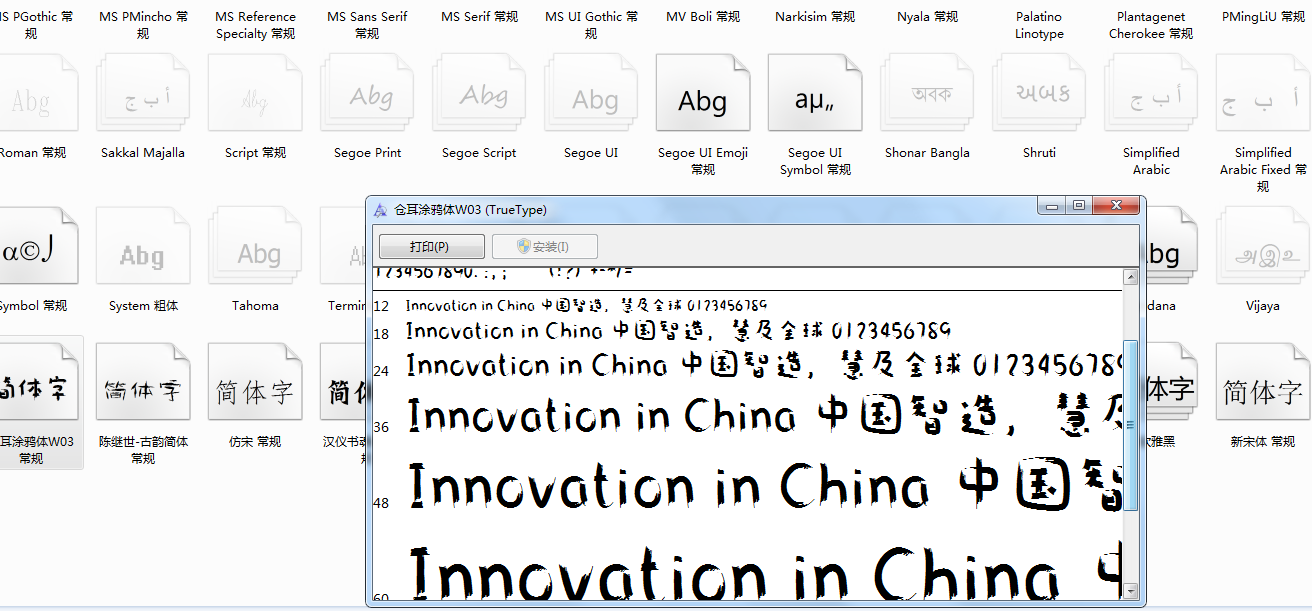Select the 新宋体 常规 font icon
Screen dimensions: 1312x611
tap(1263, 392)
